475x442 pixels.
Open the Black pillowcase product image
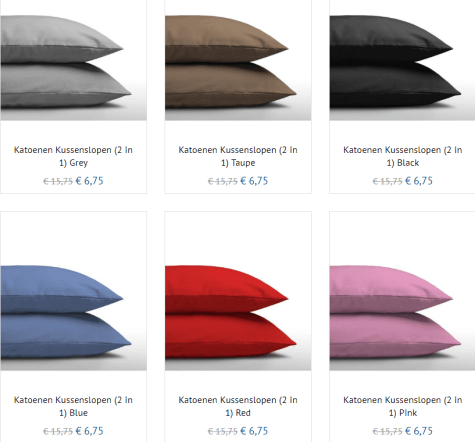click(402, 60)
